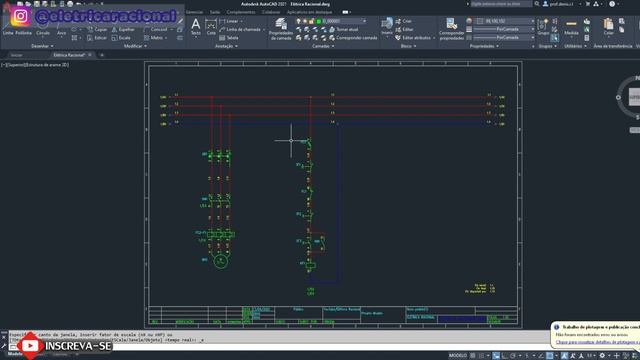Expand the Utilitários panel
The image size is (640, 360).
coord(575,46)
